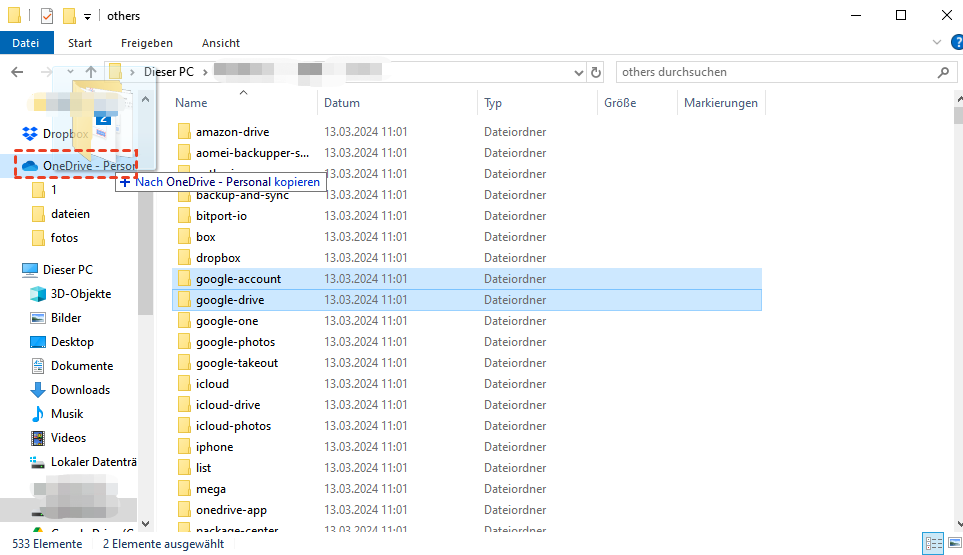
Task: Sort files by the Name column header
Action: [x=191, y=103]
